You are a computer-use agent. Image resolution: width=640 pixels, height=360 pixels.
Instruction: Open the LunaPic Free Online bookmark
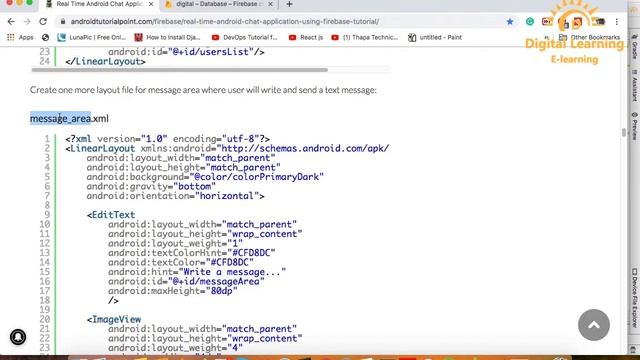pyautogui.click(x=92, y=37)
